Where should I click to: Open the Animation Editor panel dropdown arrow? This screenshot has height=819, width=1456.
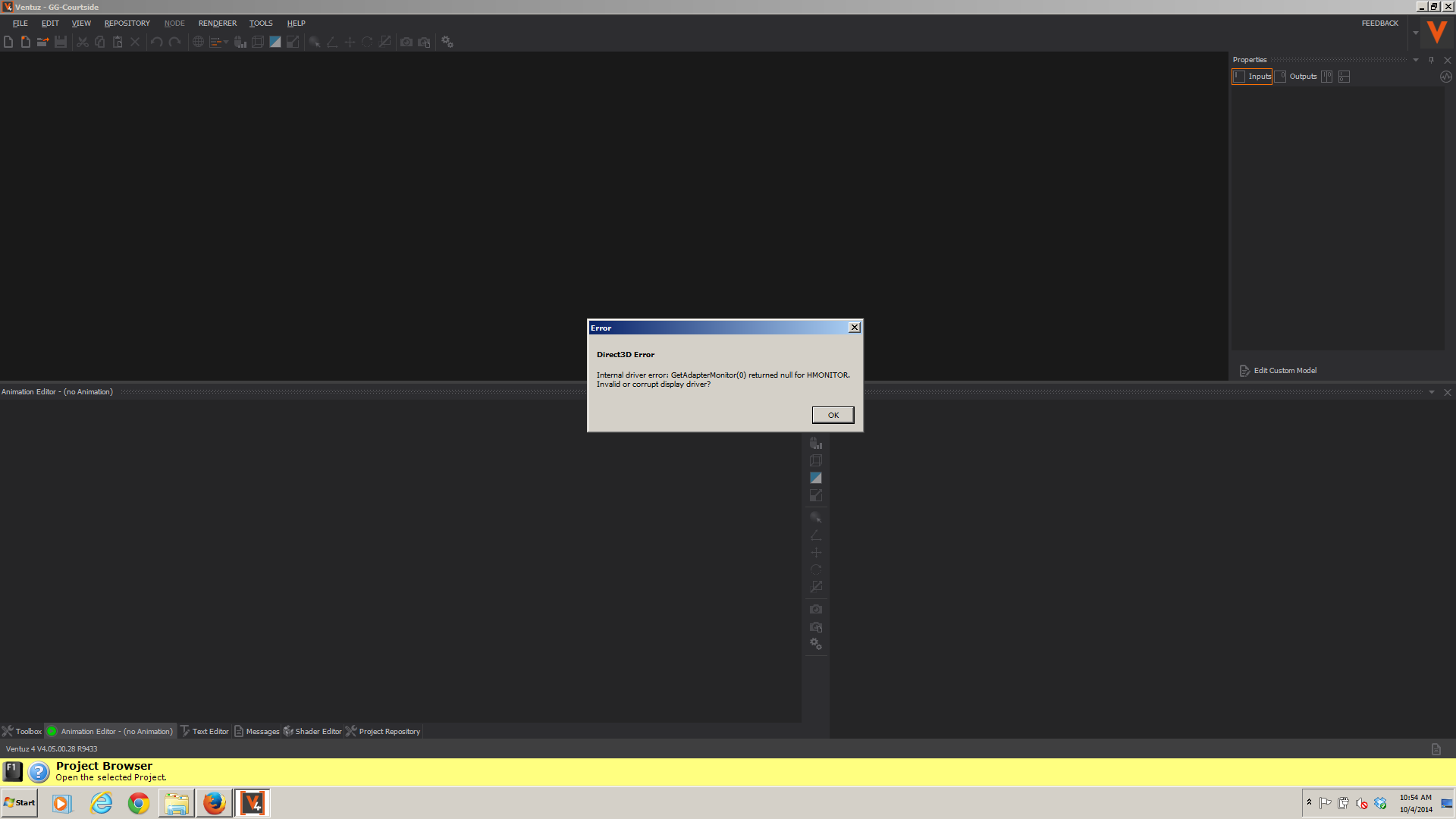(x=1432, y=392)
